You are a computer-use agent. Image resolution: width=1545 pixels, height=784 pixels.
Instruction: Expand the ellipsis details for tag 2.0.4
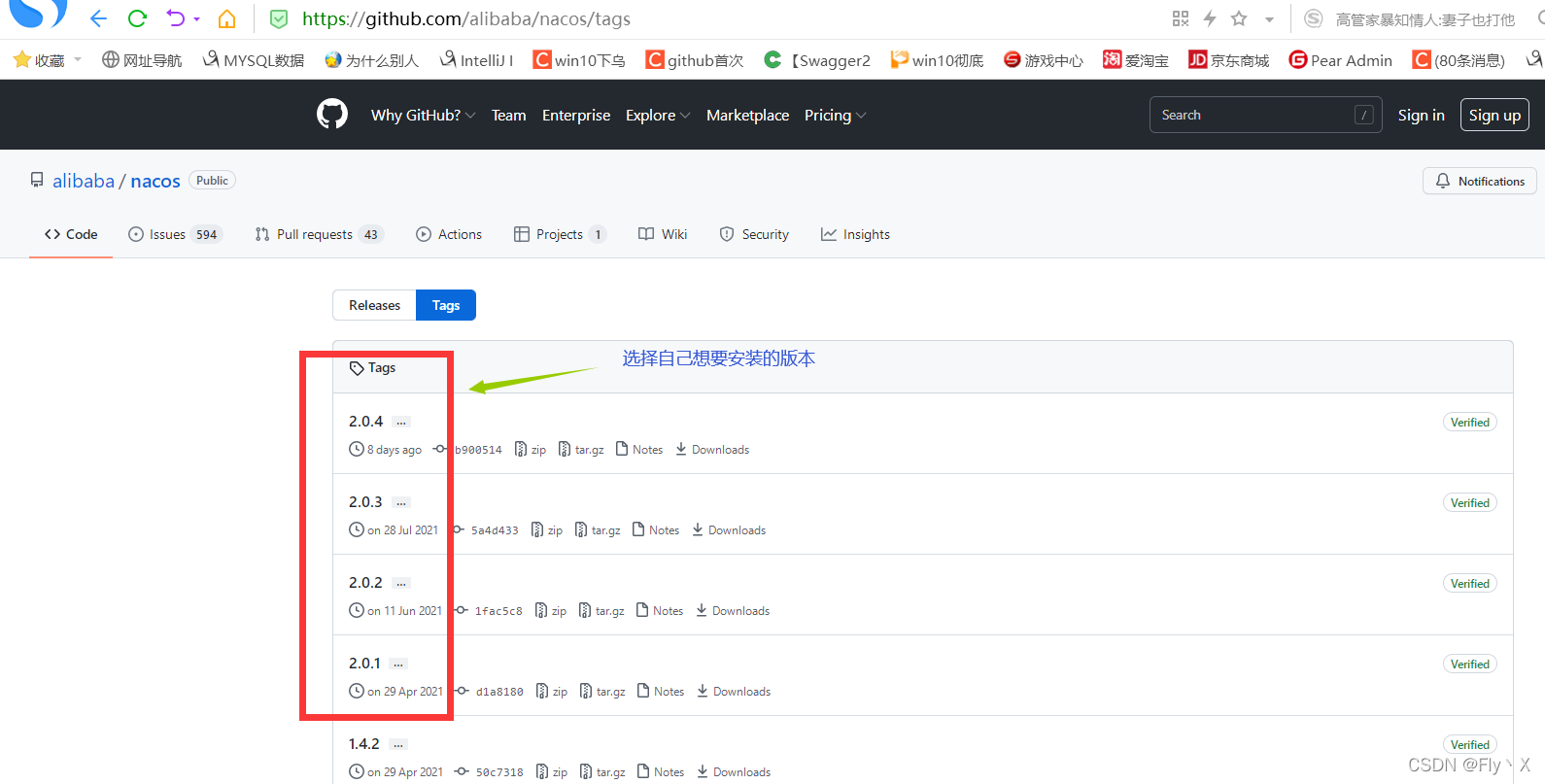pos(401,422)
